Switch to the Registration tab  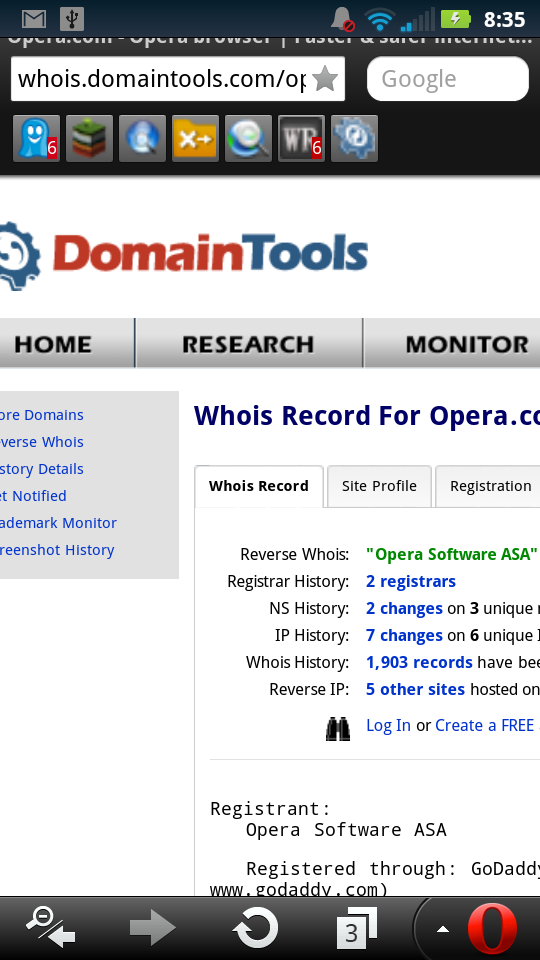point(489,486)
